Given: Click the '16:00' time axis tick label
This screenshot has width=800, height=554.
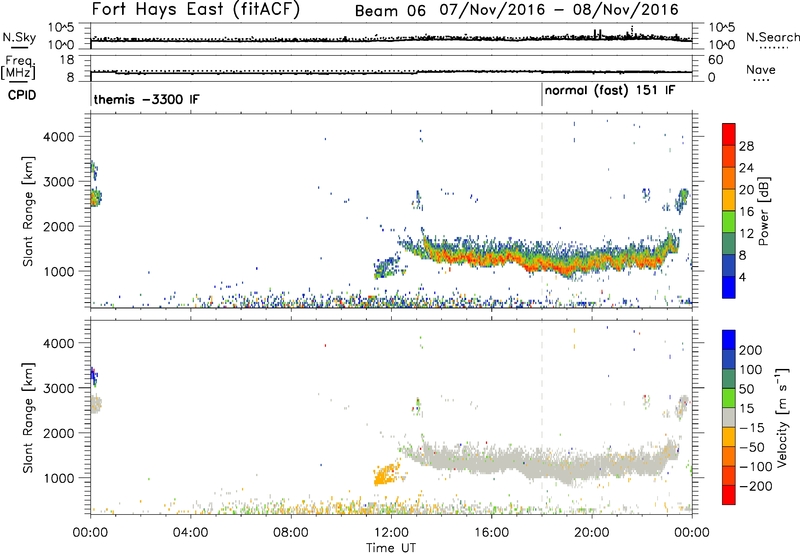Looking at the screenshot, I should click(x=491, y=533).
